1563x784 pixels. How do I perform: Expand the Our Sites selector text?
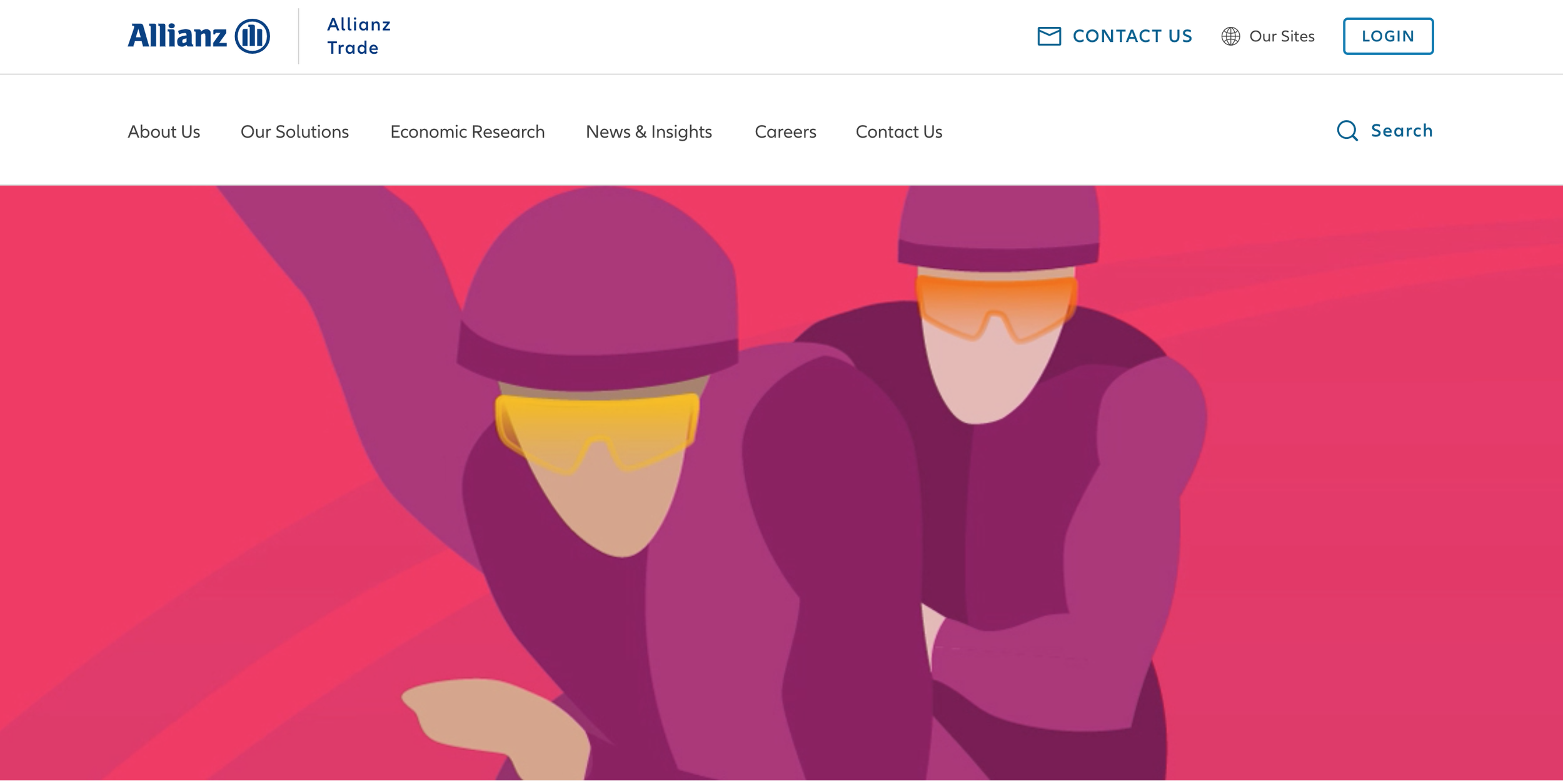1282,36
